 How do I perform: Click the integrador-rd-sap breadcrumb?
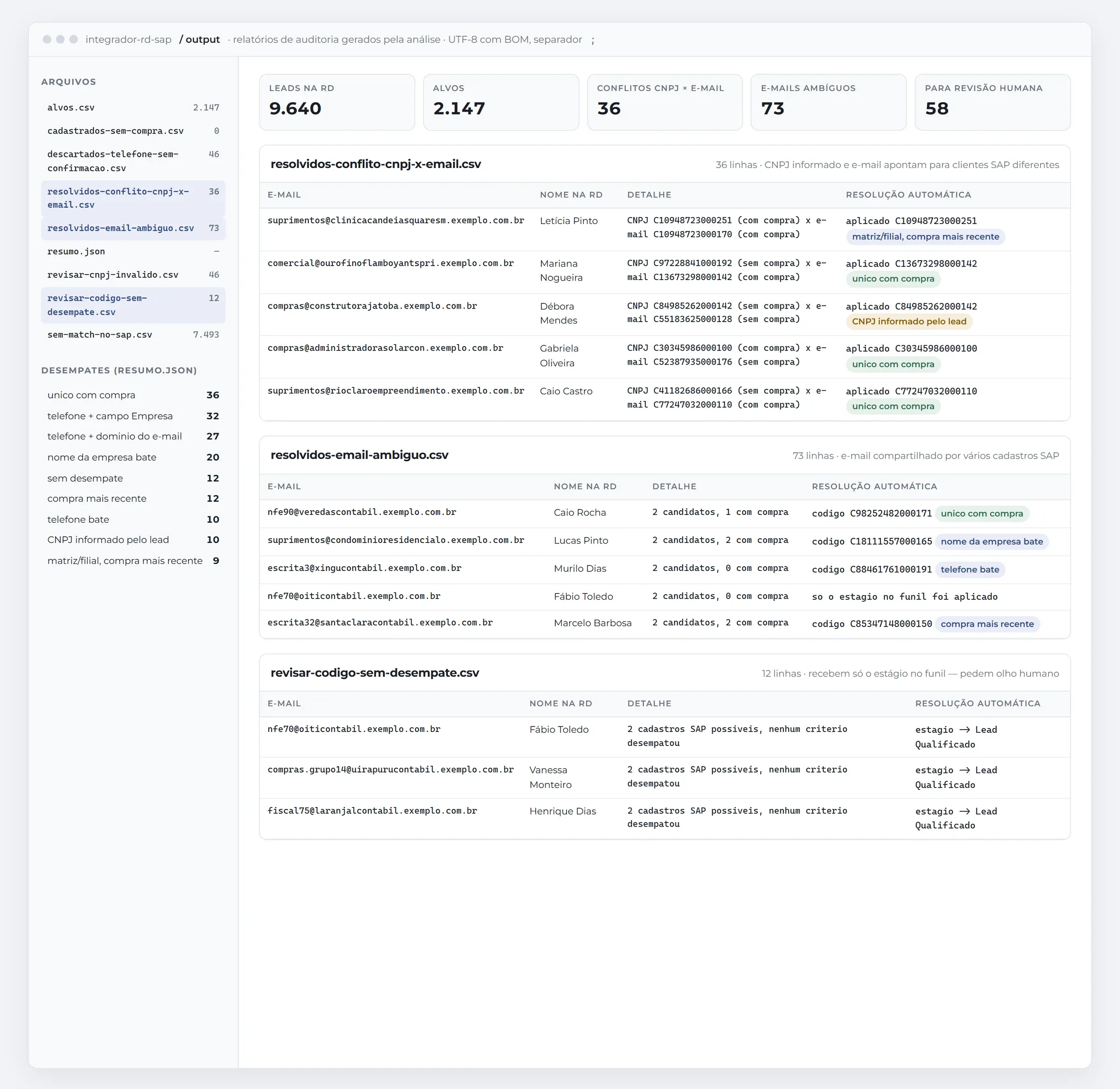click(129, 40)
